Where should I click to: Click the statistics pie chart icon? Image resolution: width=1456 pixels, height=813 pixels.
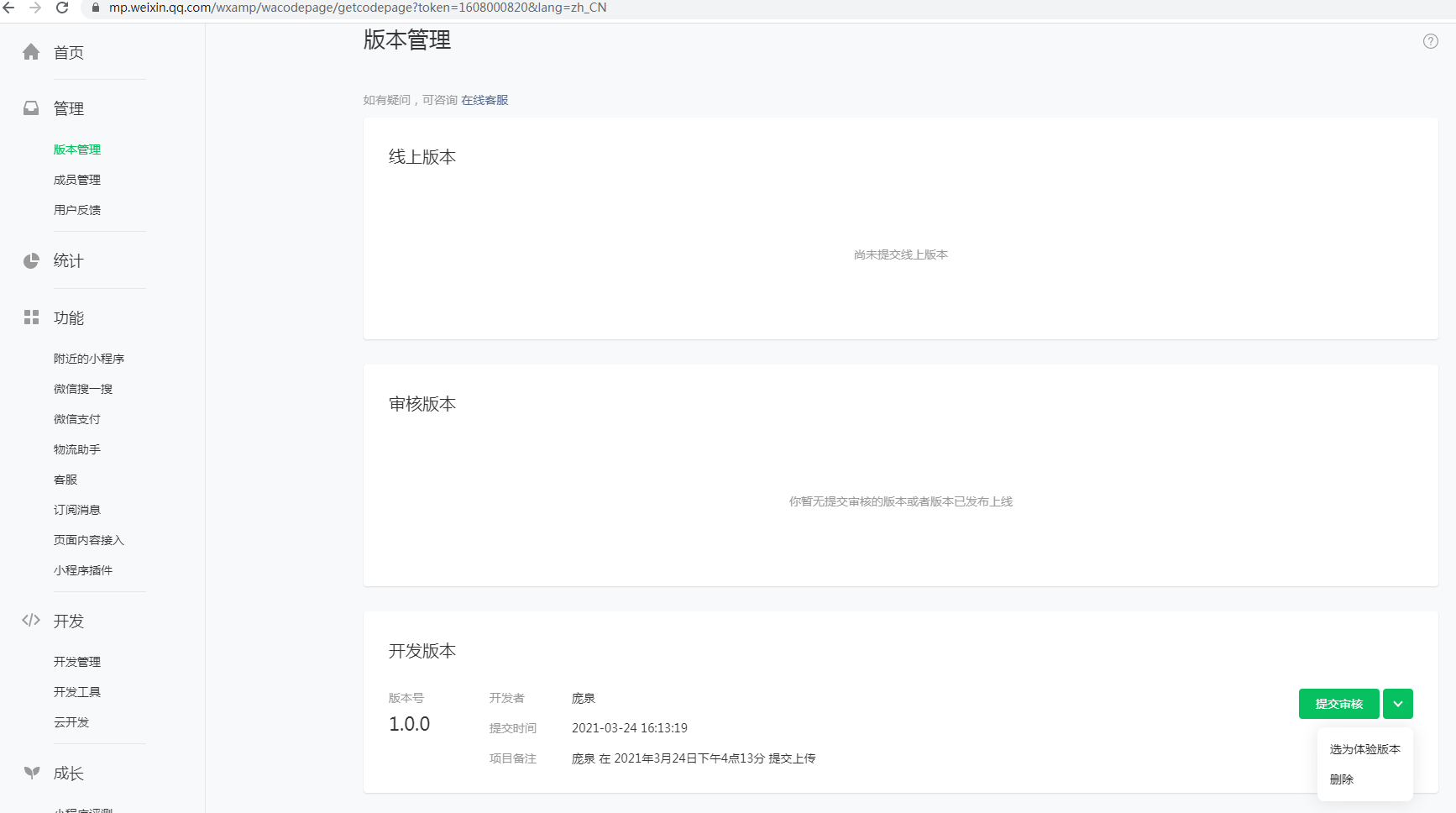pos(31,261)
